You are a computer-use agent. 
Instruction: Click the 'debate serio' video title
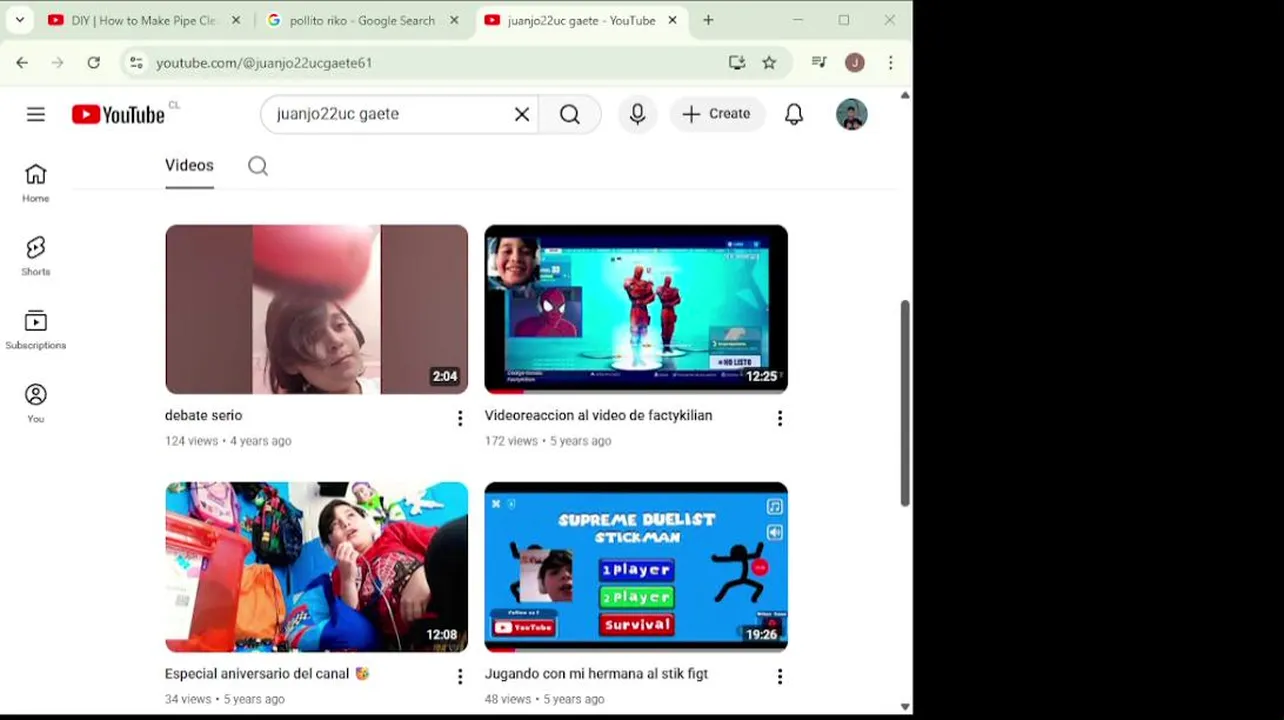204,415
